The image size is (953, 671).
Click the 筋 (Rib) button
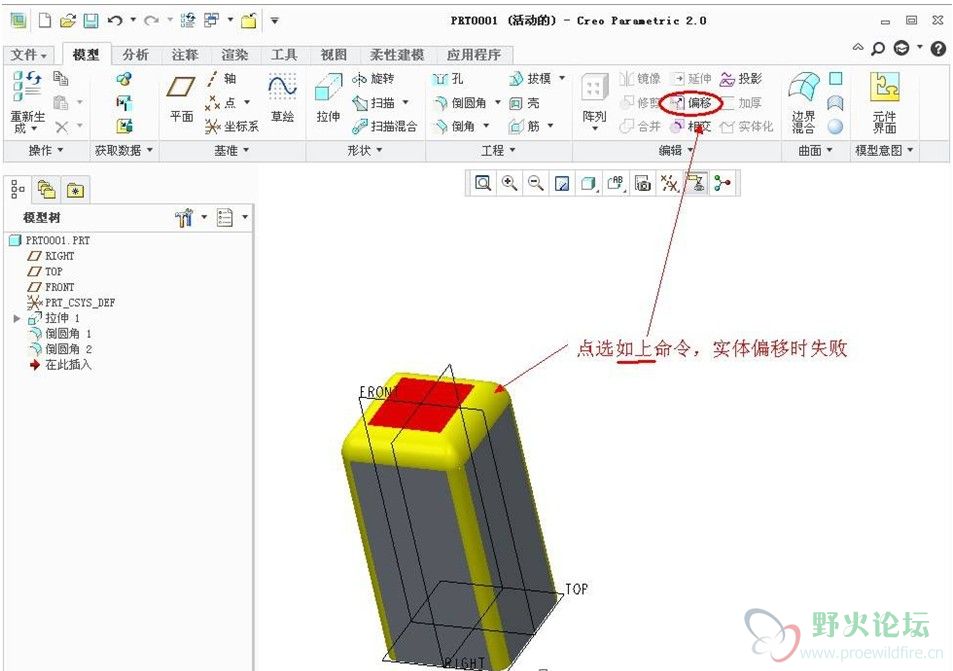point(525,126)
